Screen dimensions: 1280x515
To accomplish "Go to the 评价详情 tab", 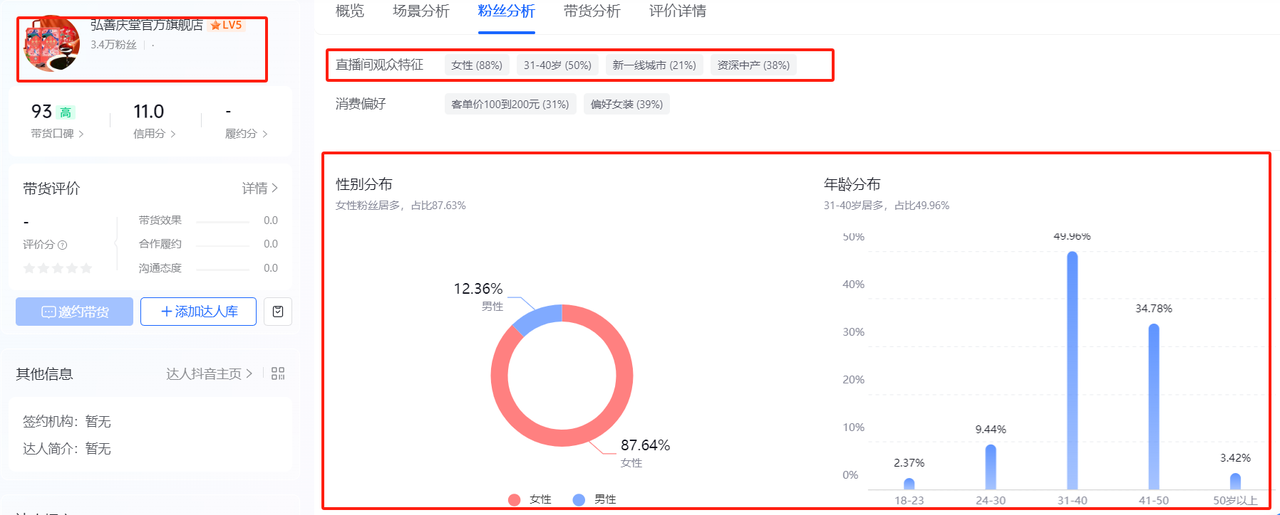I will pyautogui.click(x=677, y=12).
